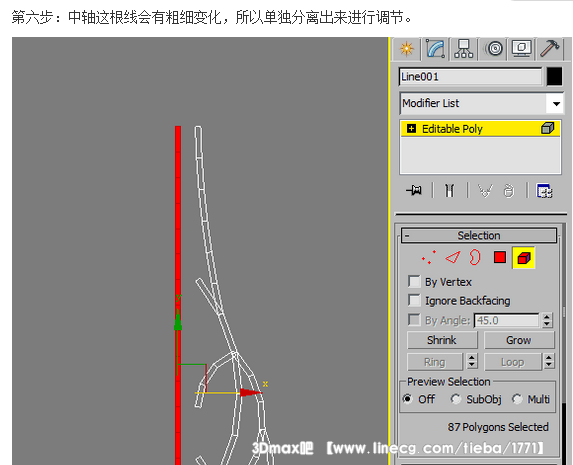
Task: Select Edge sub-object level icon
Action: [452, 257]
